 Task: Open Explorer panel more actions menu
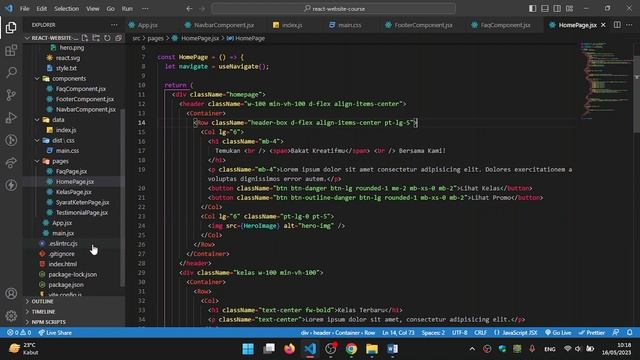click(x=114, y=25)
